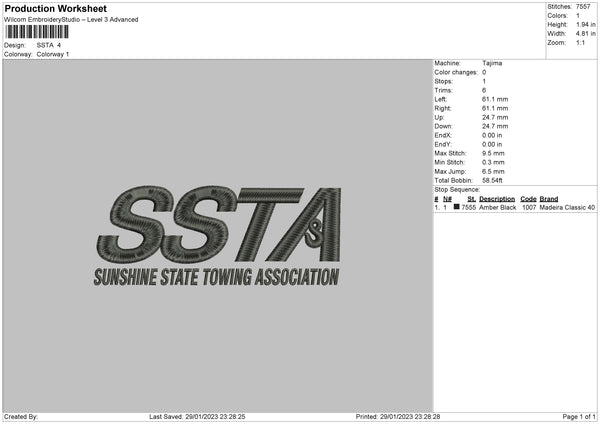The height and width of the screenshot is (424, 600).
Task: Click the design name 'SSTA 4'
Action: tap(49, 45)
